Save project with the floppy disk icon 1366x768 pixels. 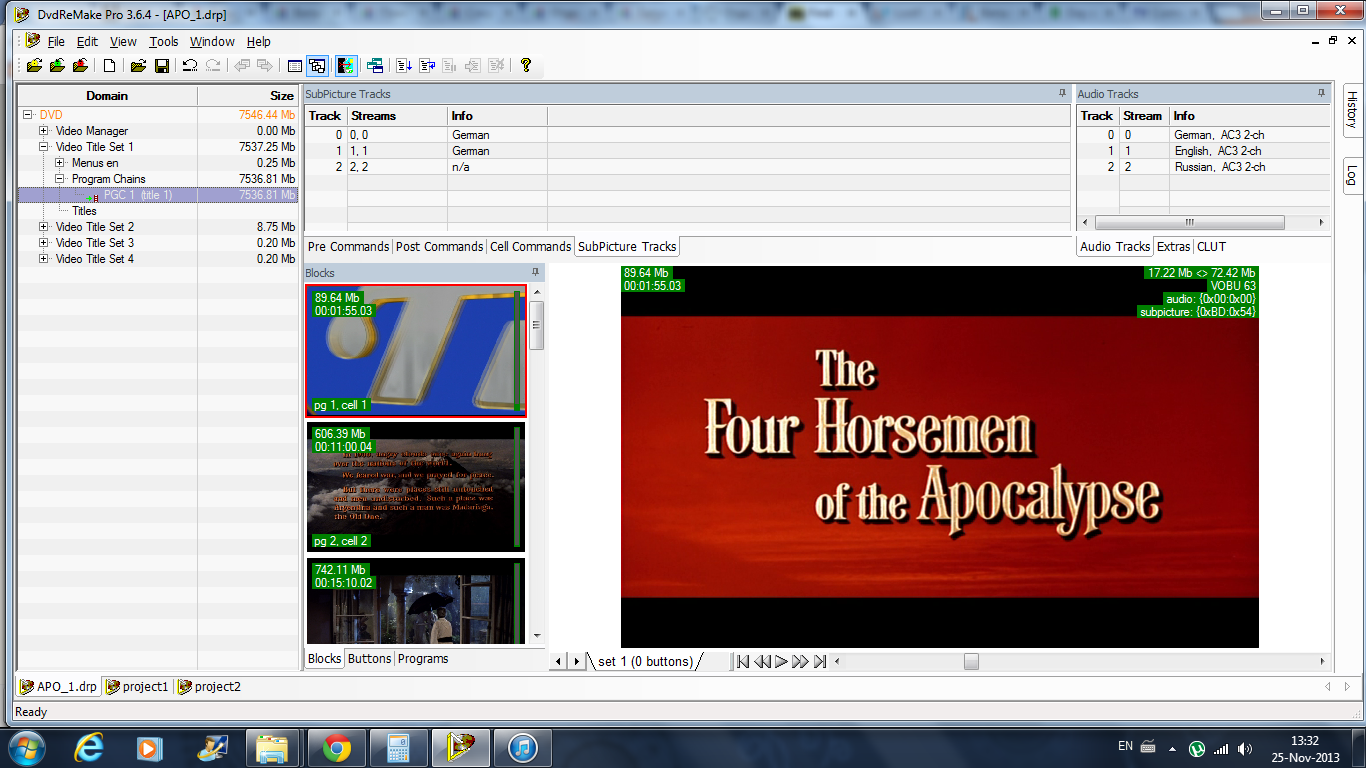tap(161, 66)
